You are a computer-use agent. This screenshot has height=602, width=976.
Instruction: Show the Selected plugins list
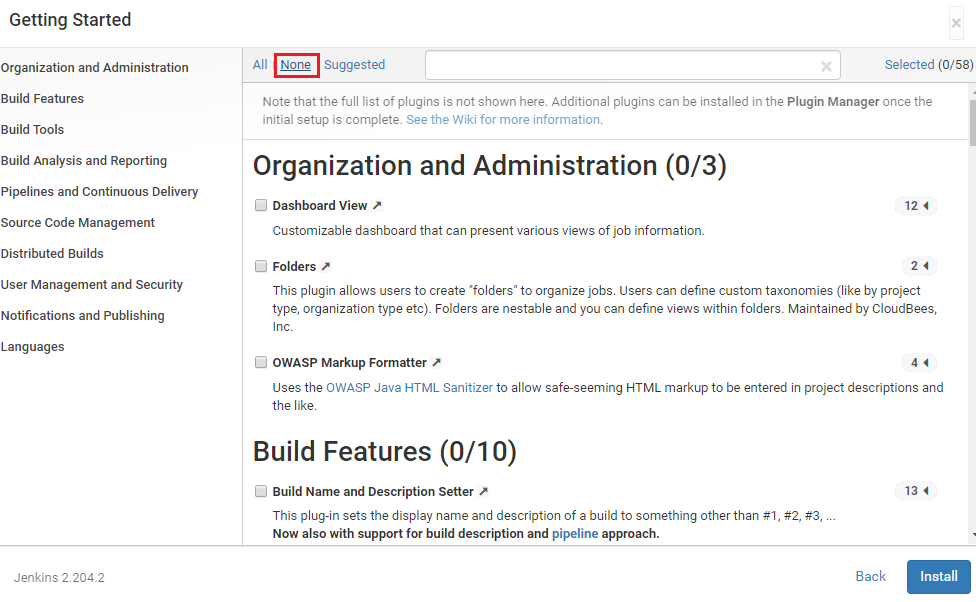(x=909, y=65)
